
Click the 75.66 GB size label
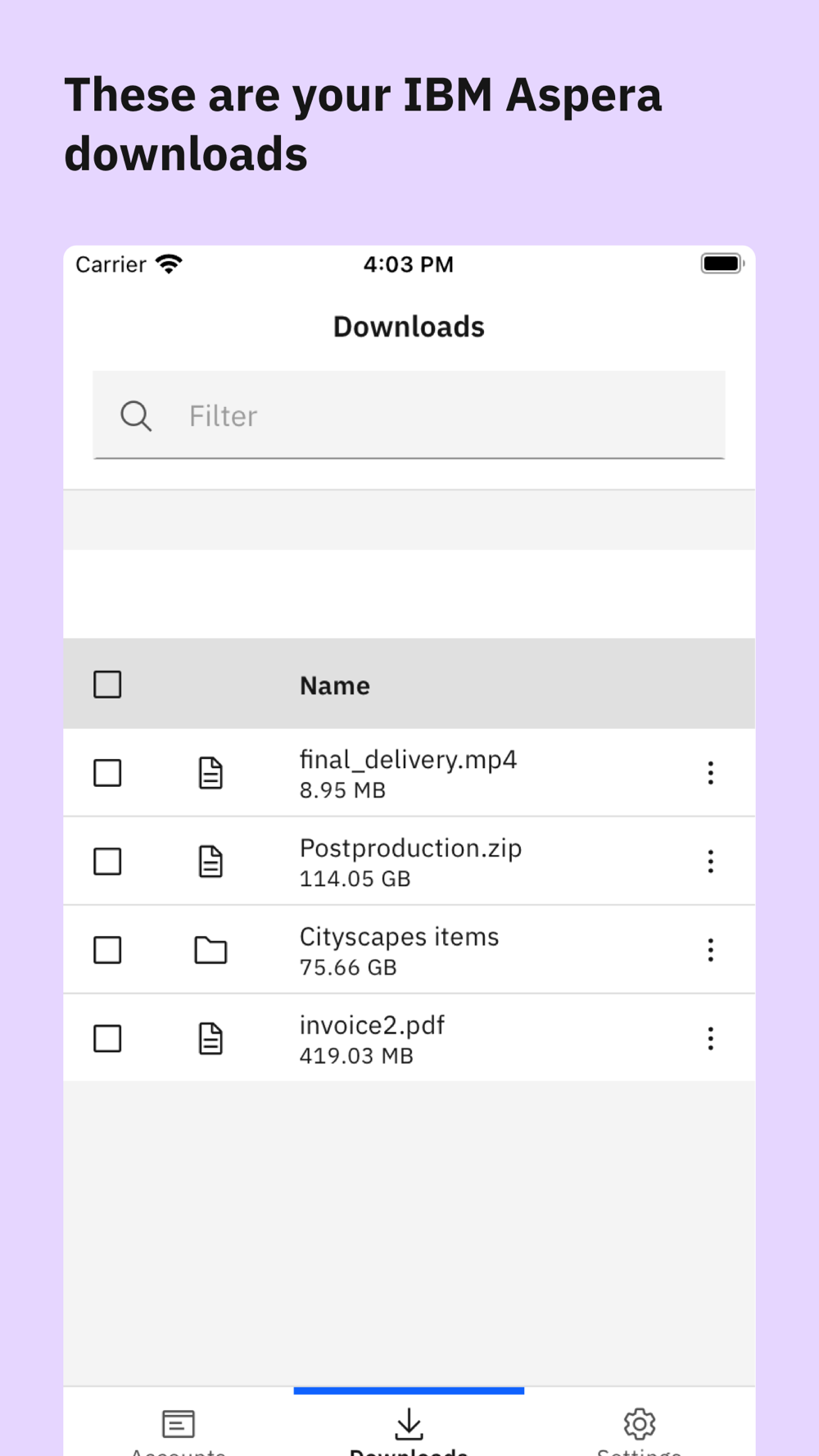tap(348, 967)
